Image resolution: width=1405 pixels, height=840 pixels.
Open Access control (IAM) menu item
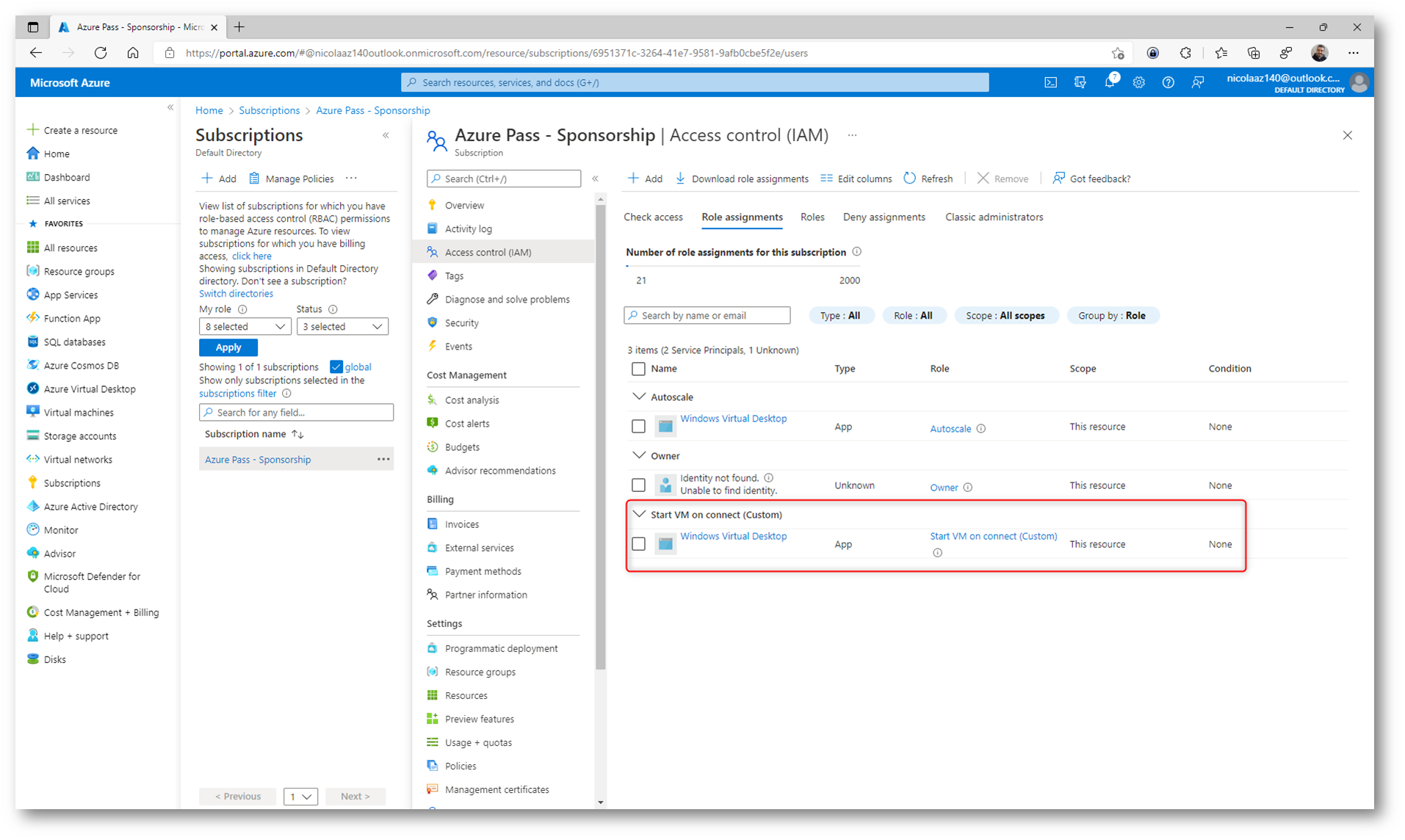pyautogui.click(x=504, y=252)
